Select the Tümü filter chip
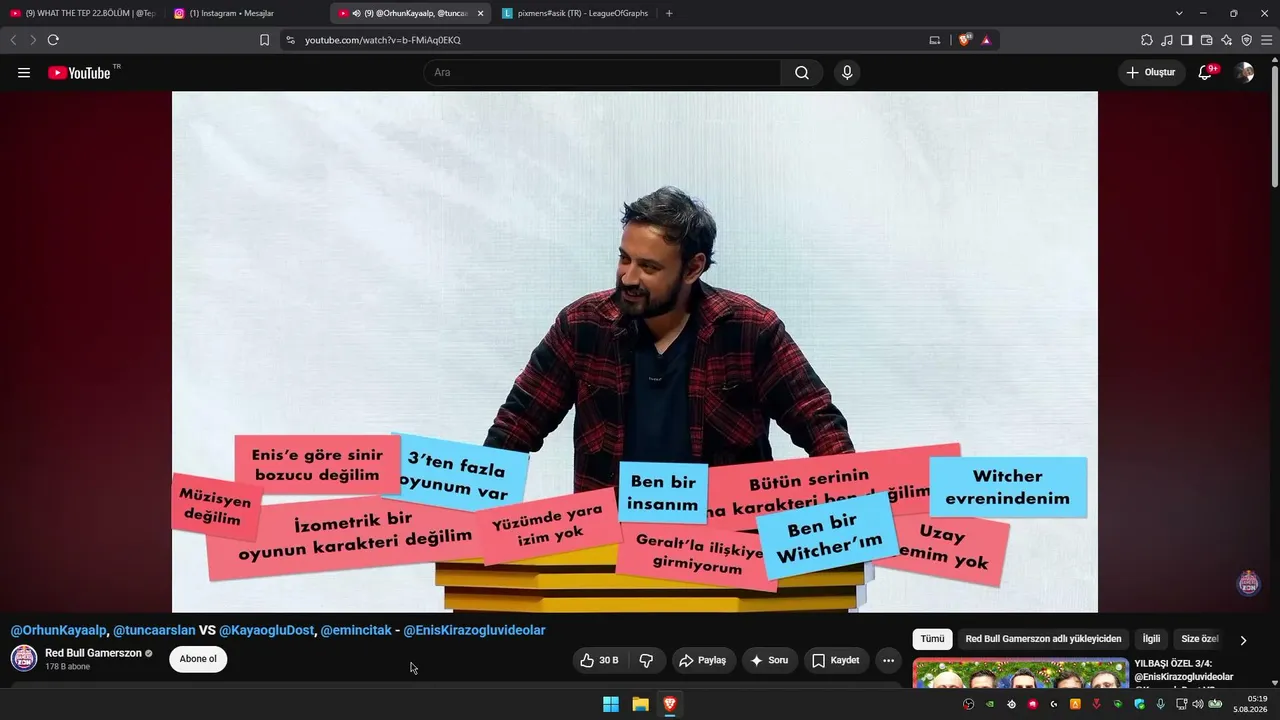 [x=932, y=639]
